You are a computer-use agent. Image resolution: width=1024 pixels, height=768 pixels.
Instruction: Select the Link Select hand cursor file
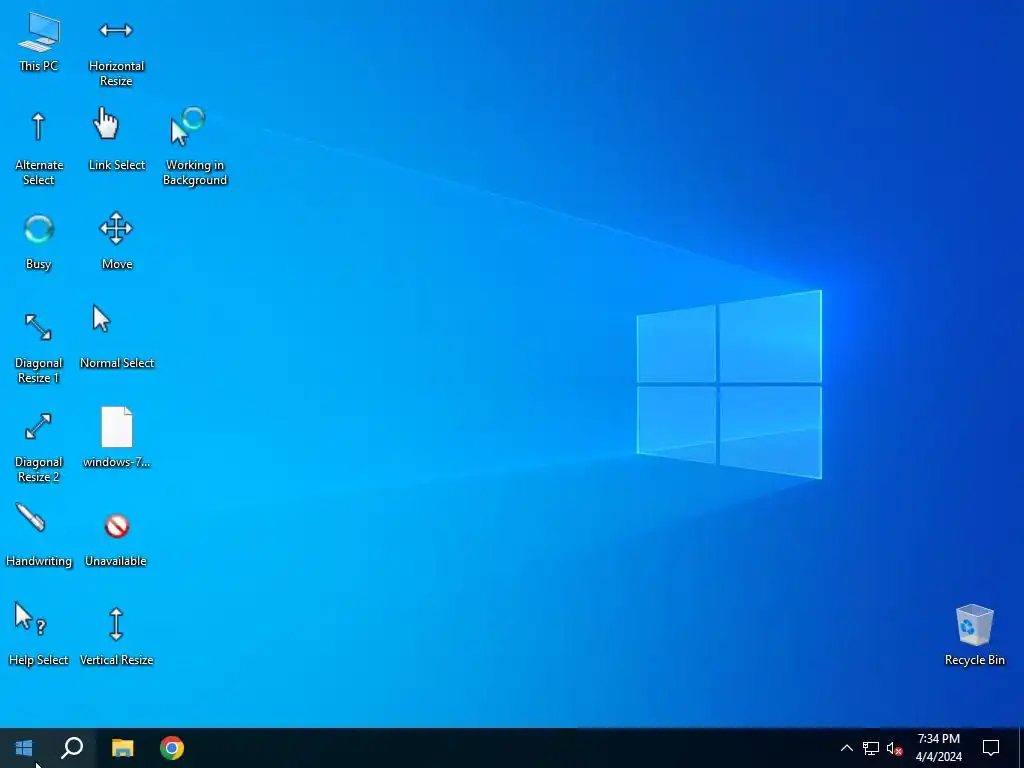116,140
